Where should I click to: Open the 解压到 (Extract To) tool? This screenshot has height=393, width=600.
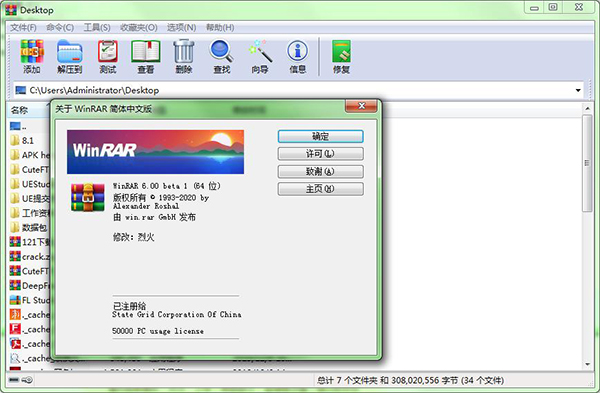click(70, 57)
